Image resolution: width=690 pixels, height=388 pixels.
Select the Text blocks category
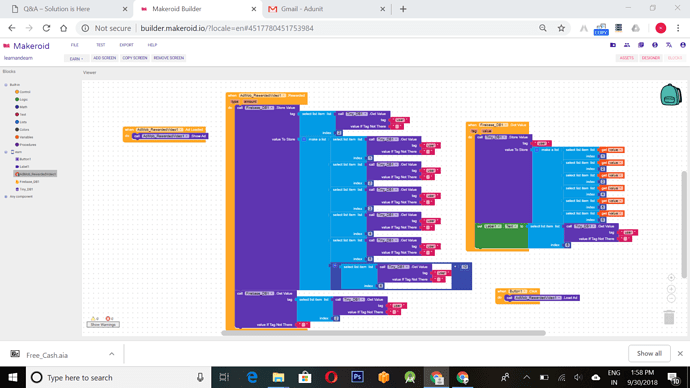[x=21, y=114]
